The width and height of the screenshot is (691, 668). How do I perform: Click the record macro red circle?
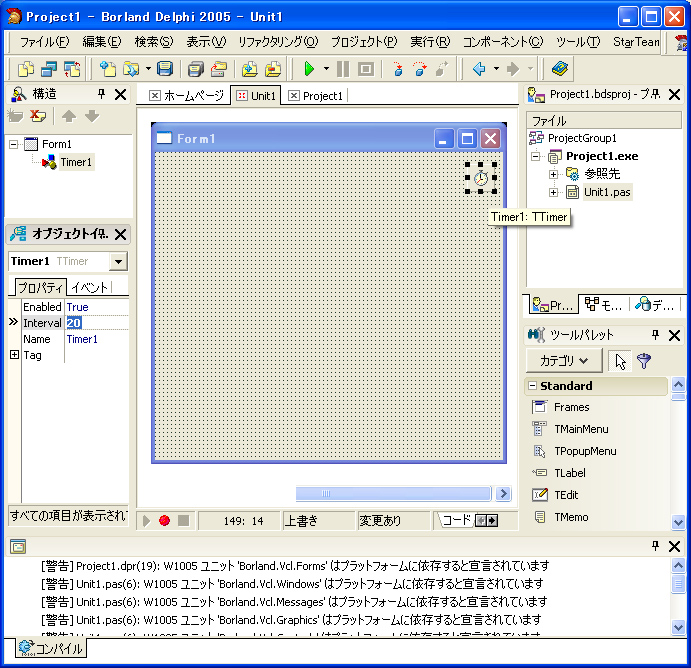pos(164,520)
